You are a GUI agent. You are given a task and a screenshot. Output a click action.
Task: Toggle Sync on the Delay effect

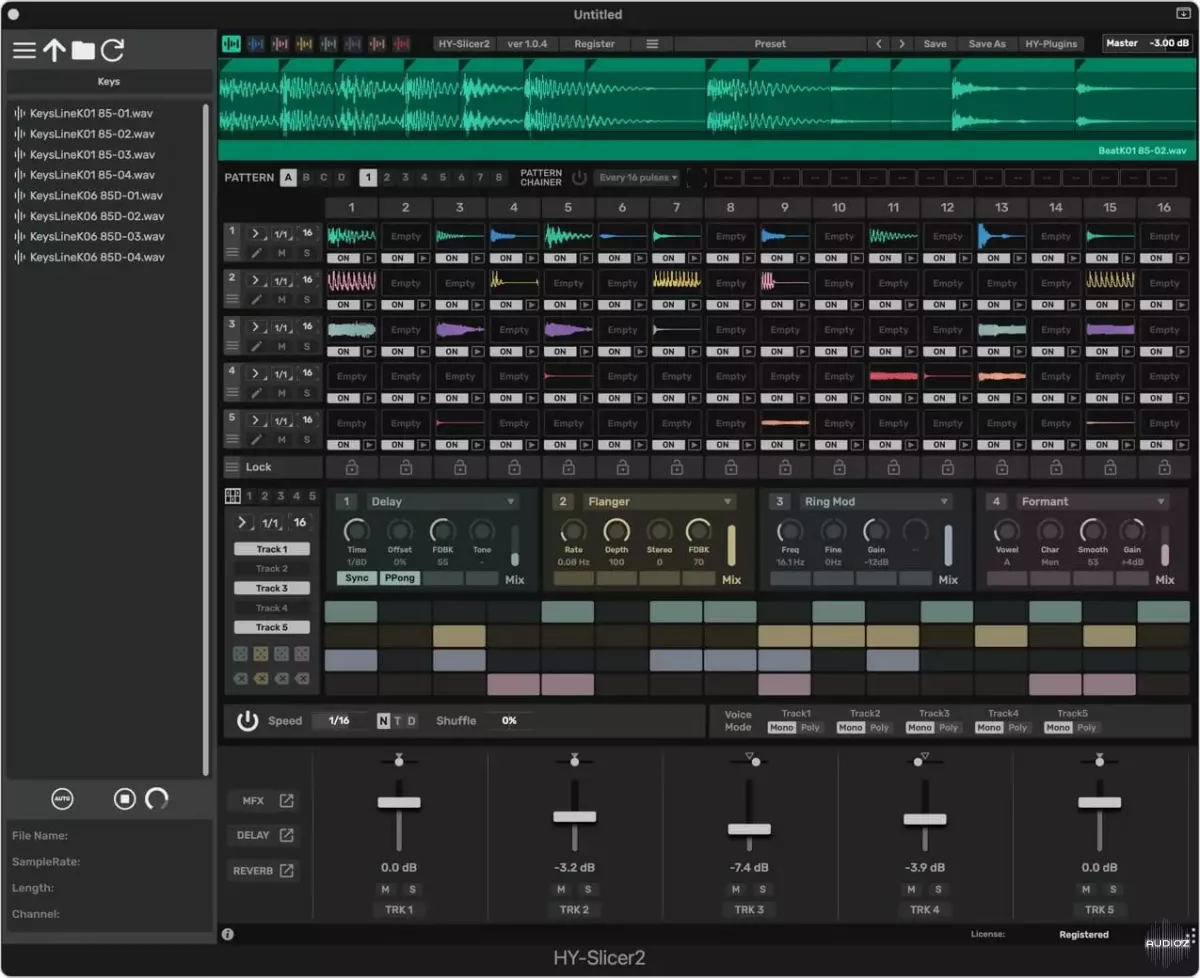point(356,578)
